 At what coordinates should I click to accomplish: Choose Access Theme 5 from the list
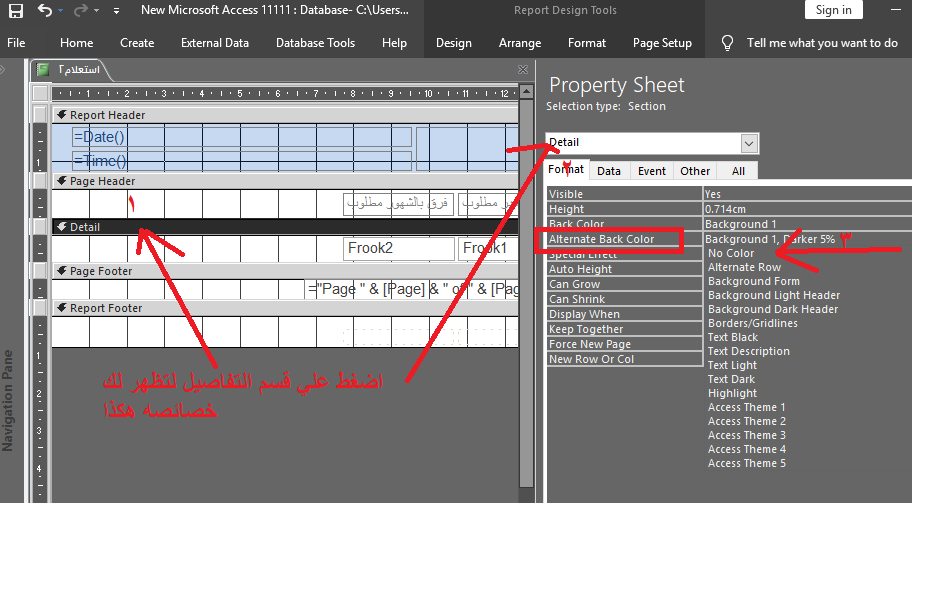pos(747,463)
